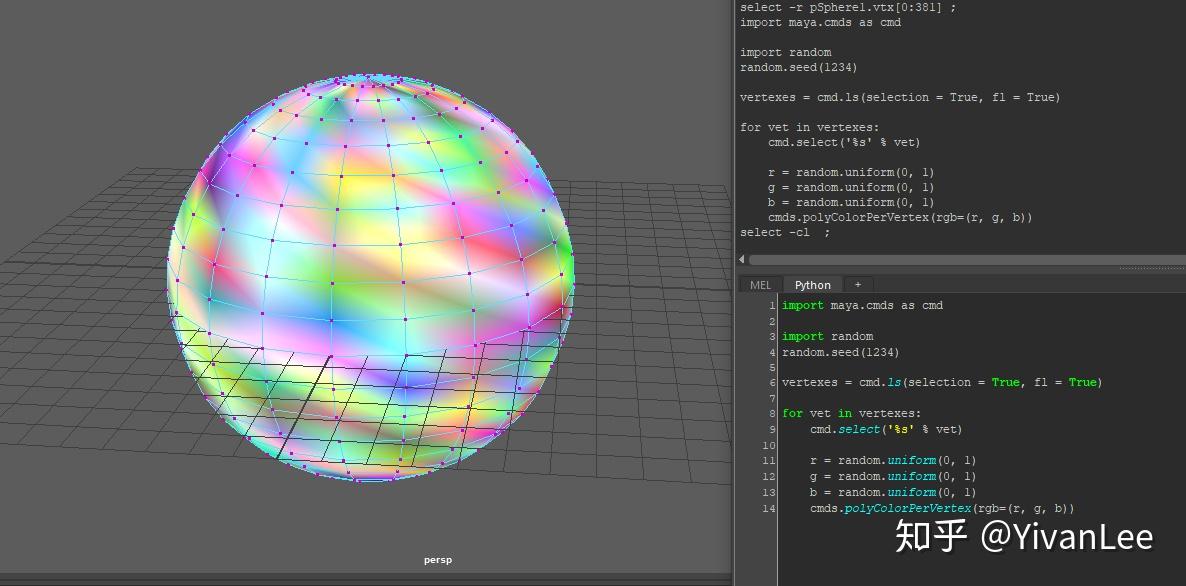Click the 'True' keyword on the vertexes line
This screenshot has height=586, width=1186.
(1005, 381)
